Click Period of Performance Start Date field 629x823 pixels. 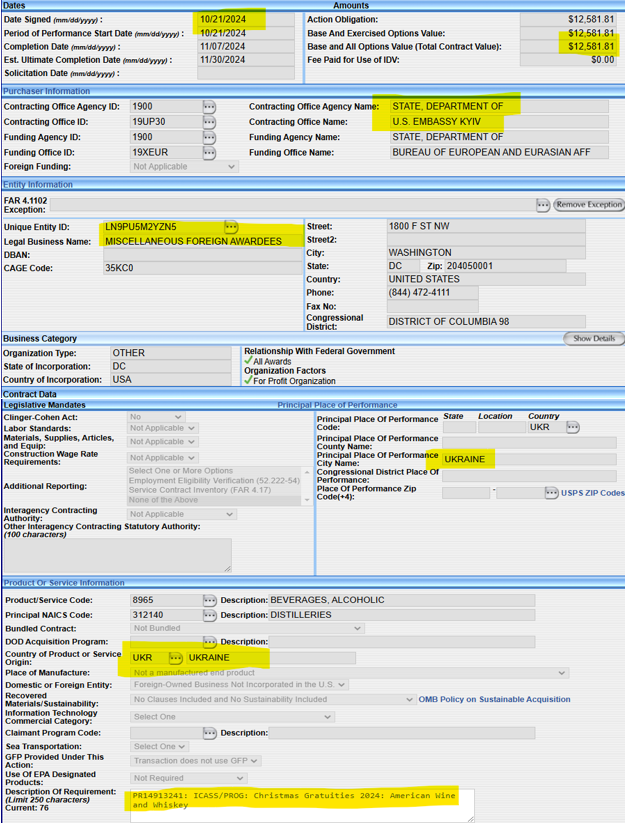click(x=246, y=33)
